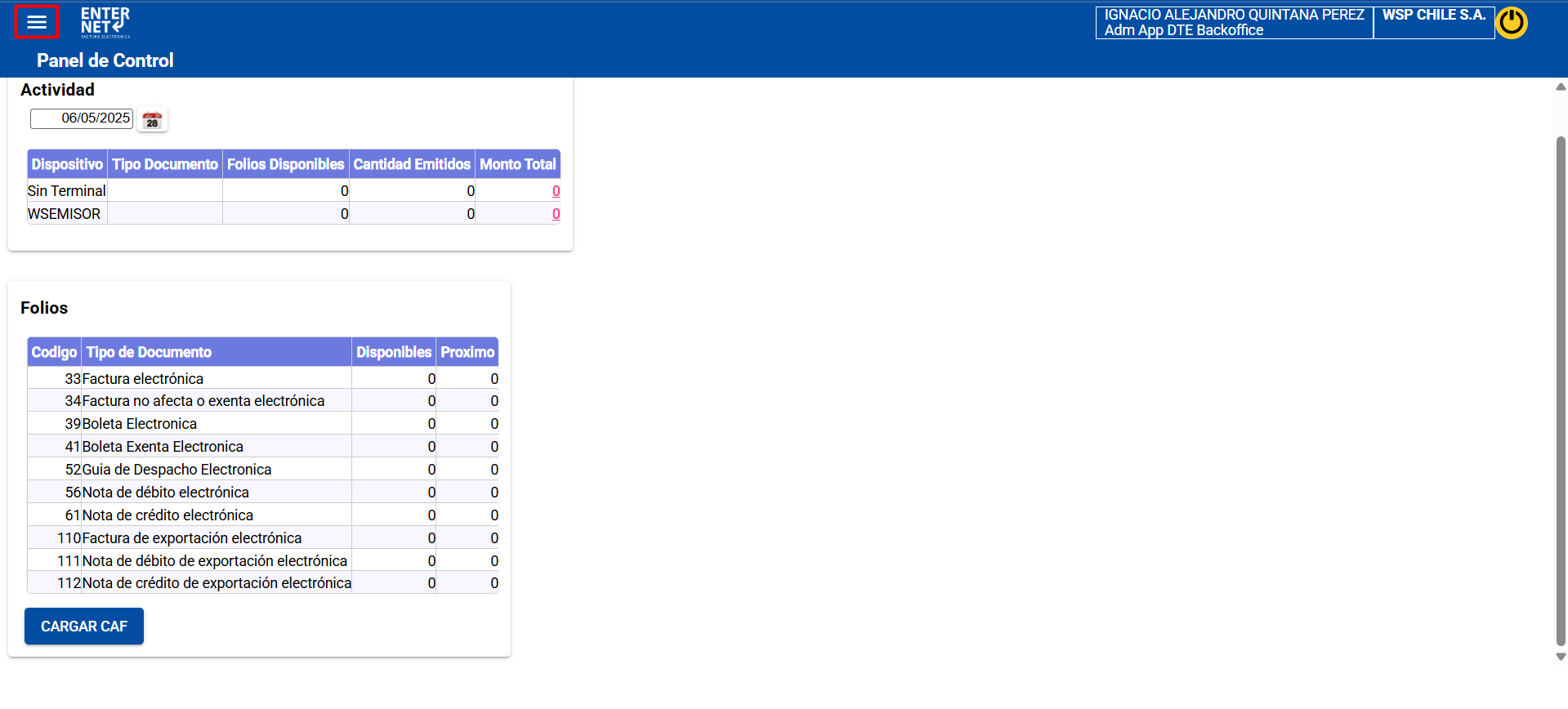Viewport: 1568px width, 709px height.
Task: Click the activity date input field
Action: click(x=82, y=118)
